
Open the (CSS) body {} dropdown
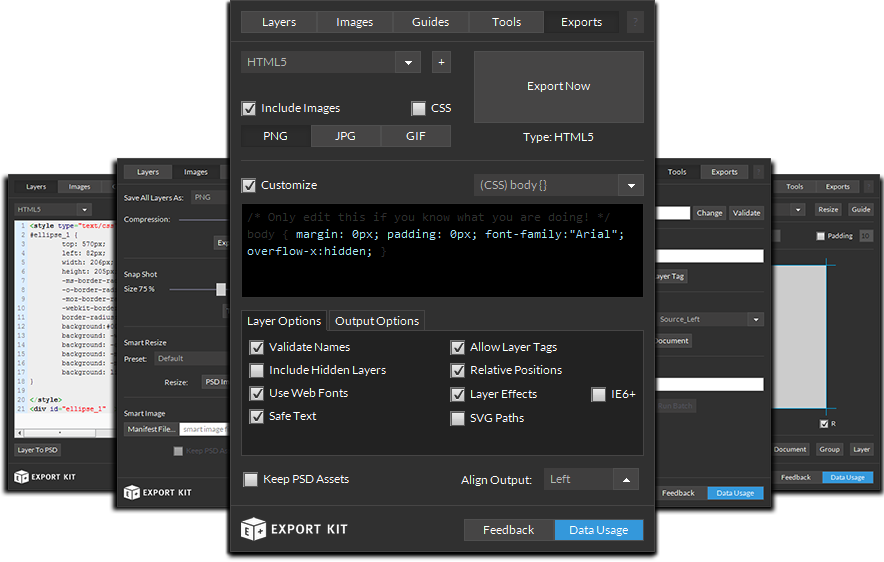(630, 185)
